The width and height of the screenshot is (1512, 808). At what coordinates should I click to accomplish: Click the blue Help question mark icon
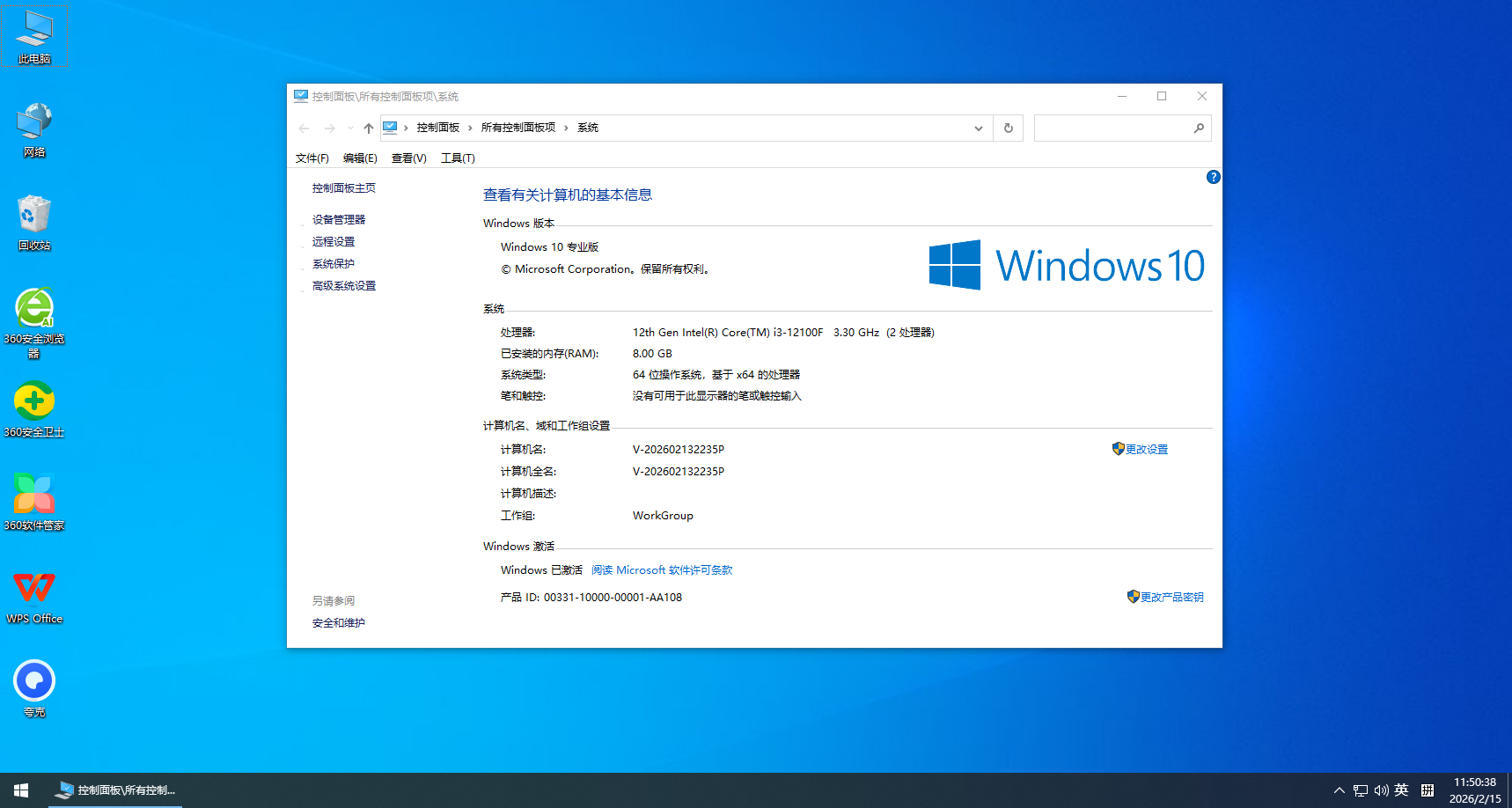[x=1213, y=177]
